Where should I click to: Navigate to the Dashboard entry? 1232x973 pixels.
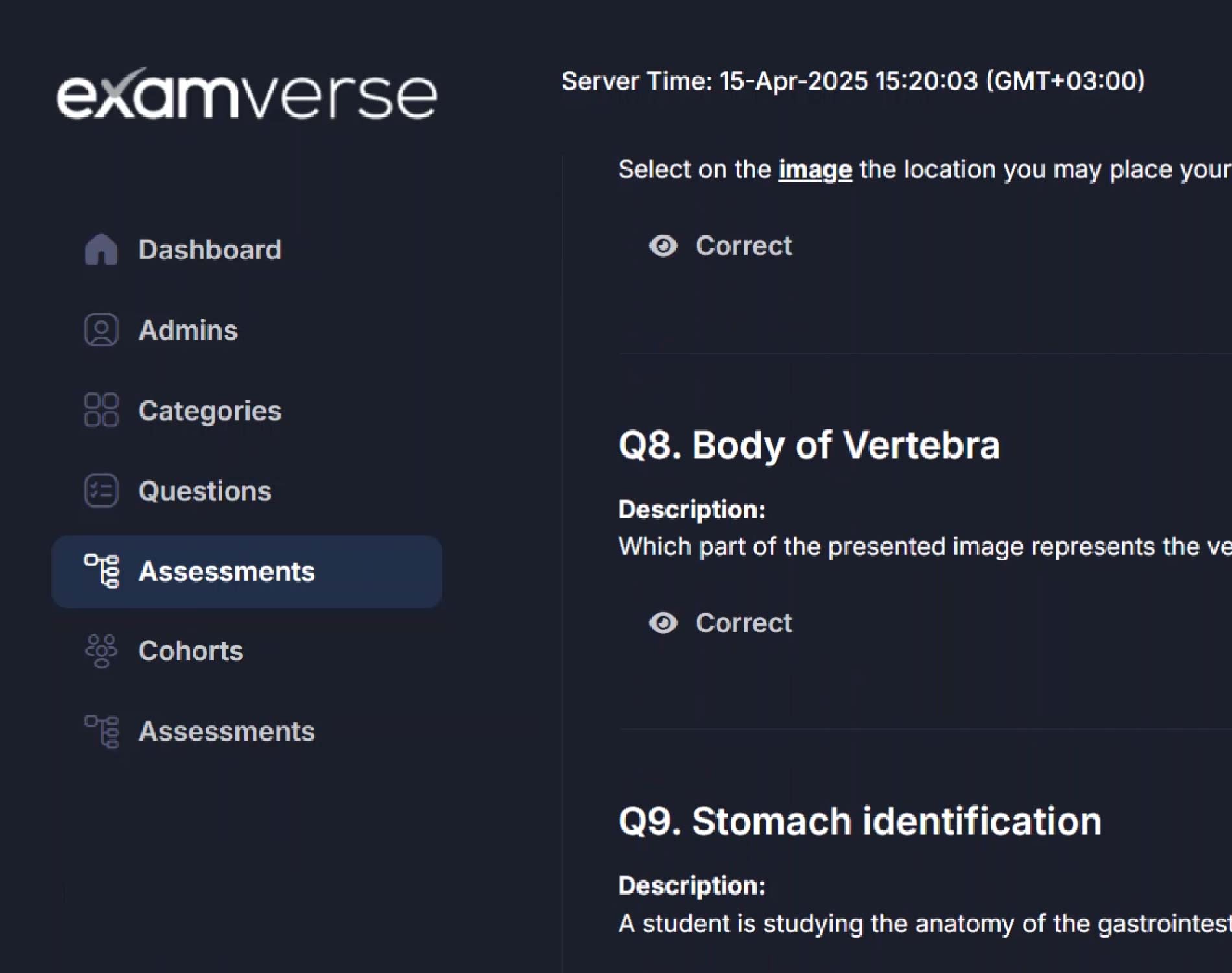(210, 249)
